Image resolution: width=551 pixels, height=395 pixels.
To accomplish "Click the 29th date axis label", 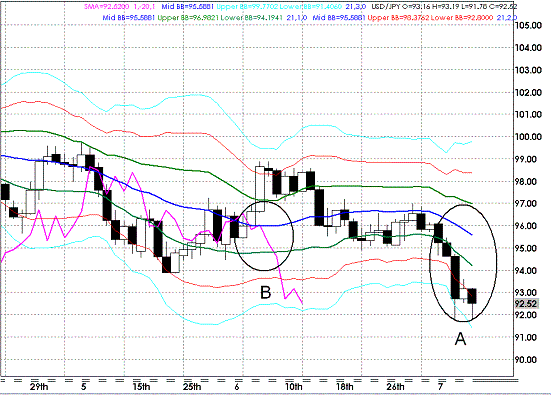I will click(x=39, y=387).
